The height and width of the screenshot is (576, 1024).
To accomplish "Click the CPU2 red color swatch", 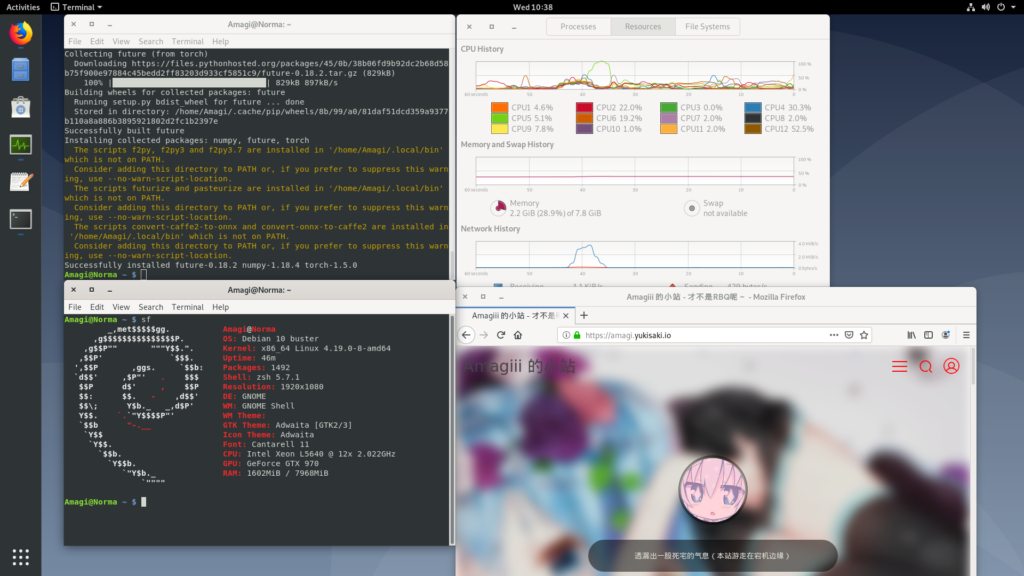I will click(x=584, y=107).
